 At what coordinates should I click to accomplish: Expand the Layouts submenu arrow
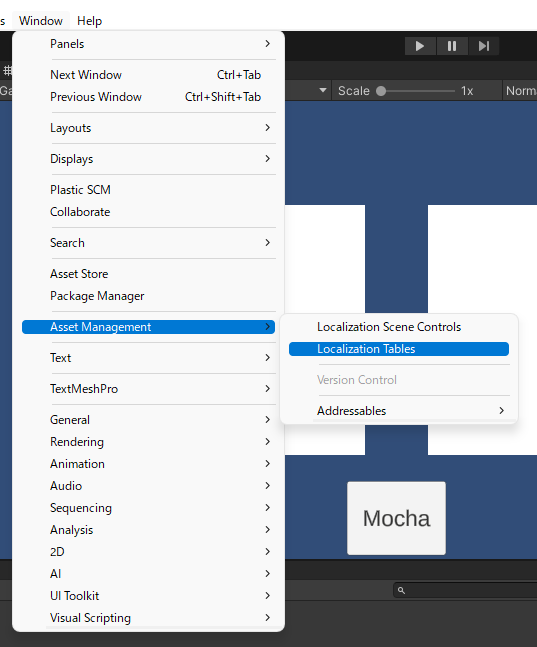point(267,128)
